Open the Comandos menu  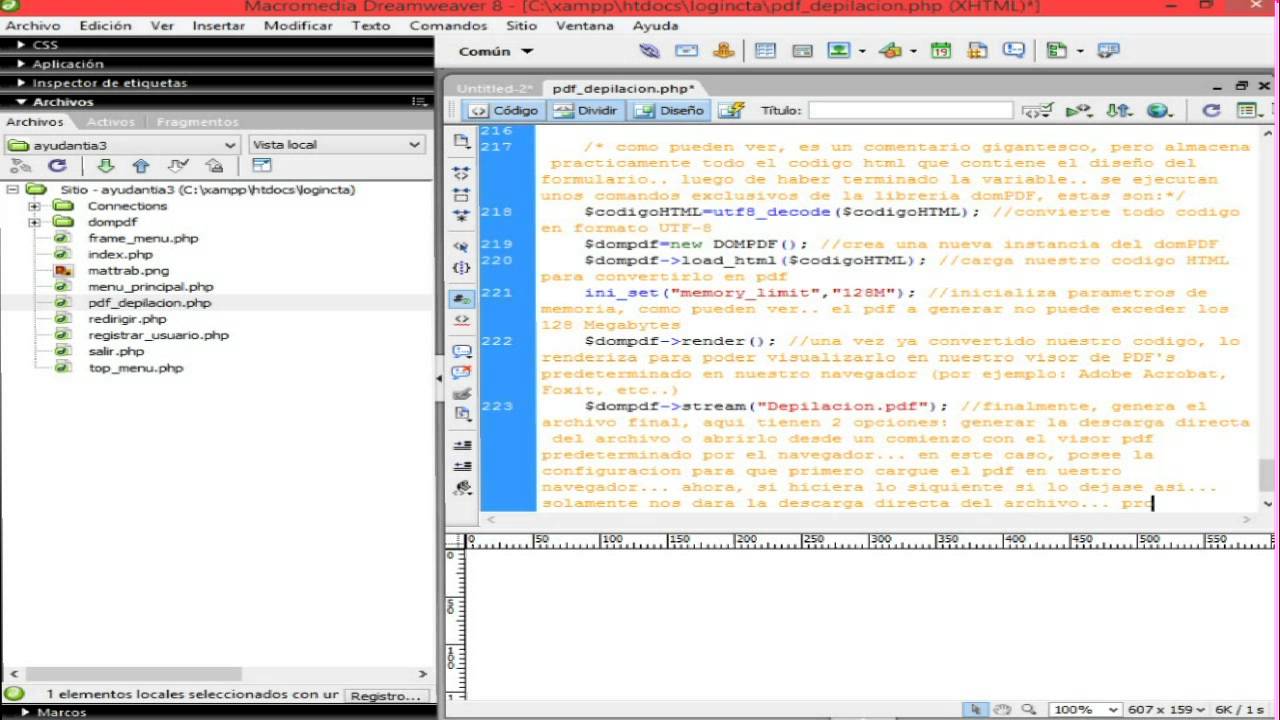point(448,25)
